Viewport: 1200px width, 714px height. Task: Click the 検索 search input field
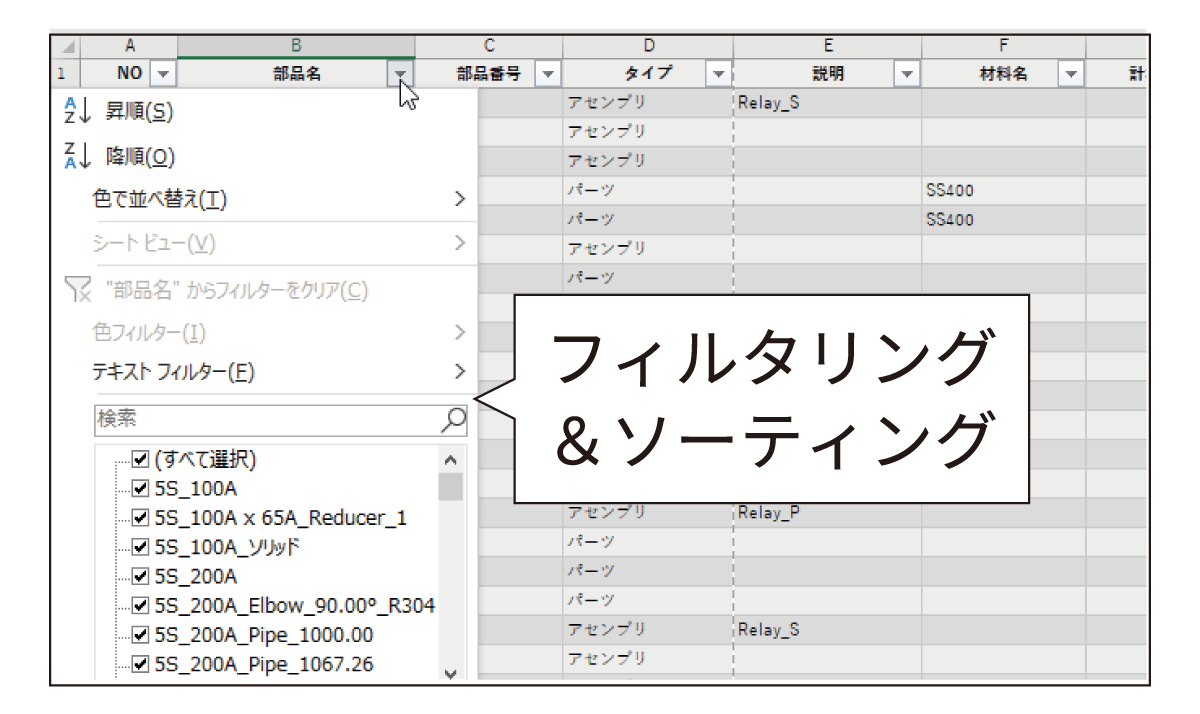265,420
